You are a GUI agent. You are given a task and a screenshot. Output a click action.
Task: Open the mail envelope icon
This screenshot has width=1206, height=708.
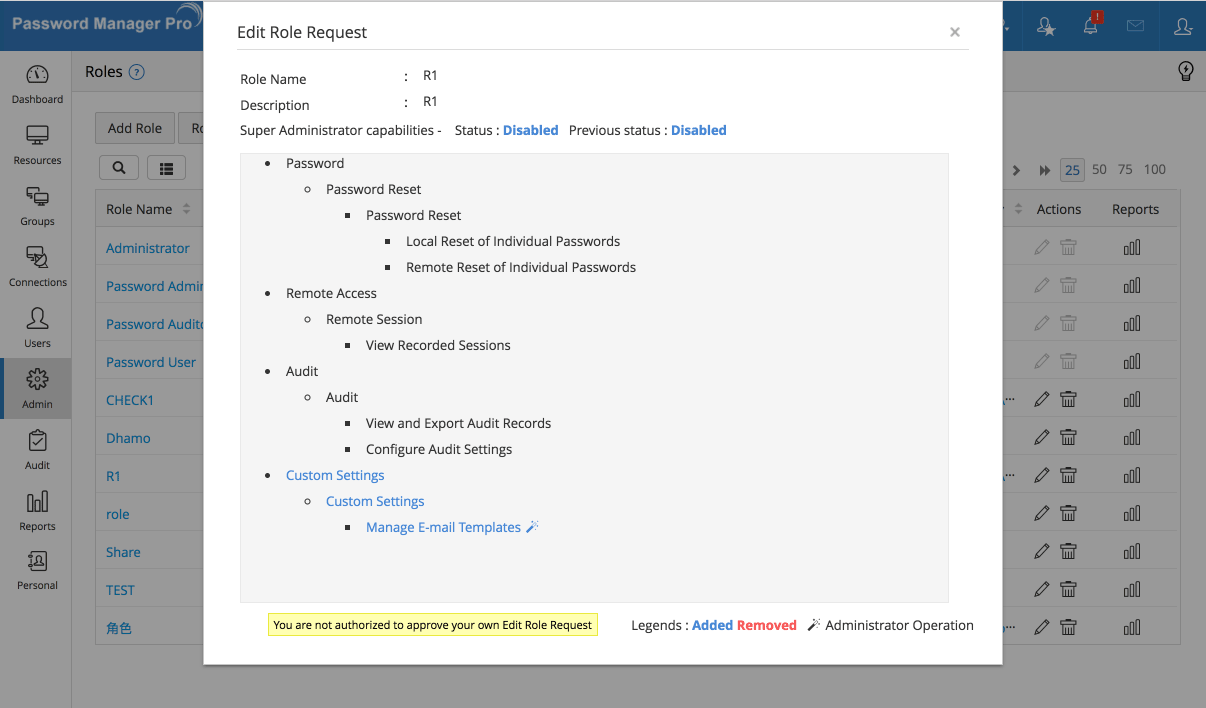1135,26
